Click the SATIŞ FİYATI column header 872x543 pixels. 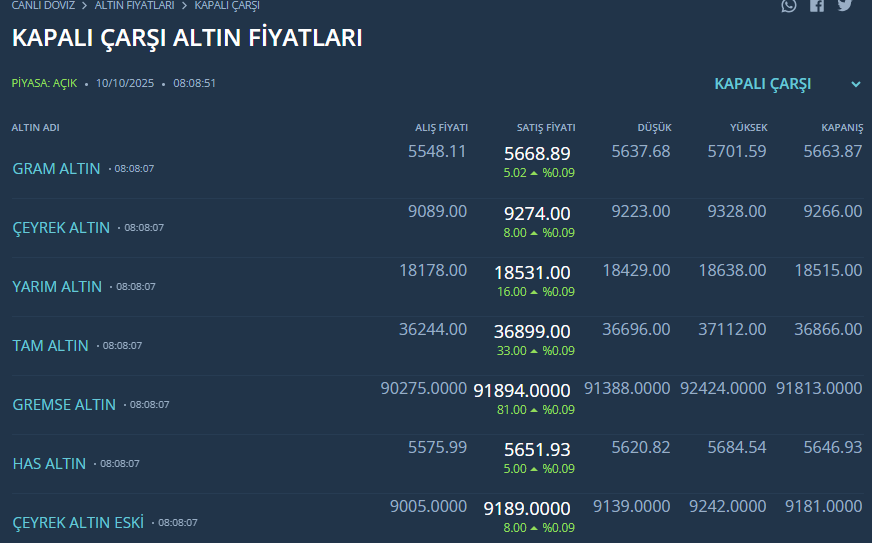click(x=545, y=128)
